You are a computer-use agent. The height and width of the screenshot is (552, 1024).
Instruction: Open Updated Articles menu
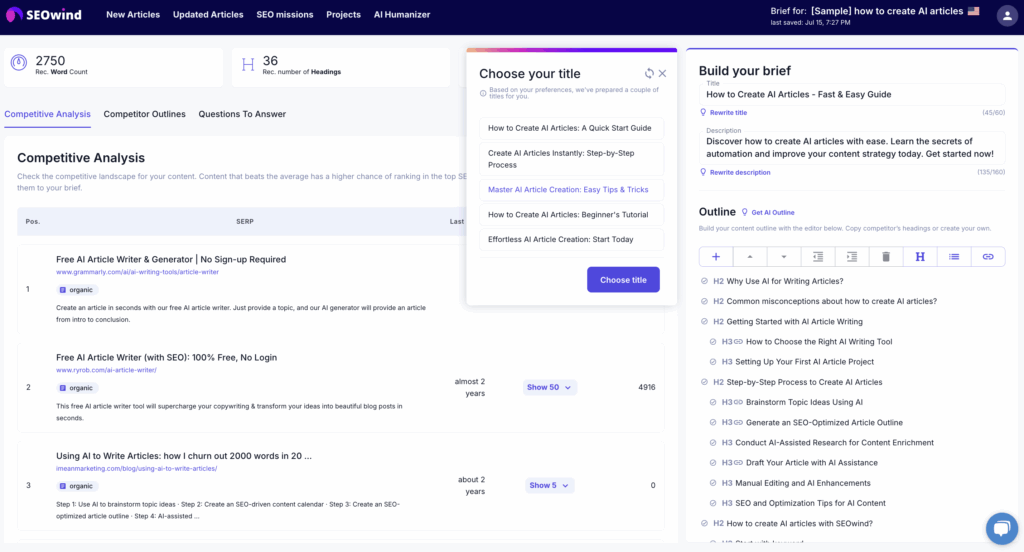coord(208,14)
